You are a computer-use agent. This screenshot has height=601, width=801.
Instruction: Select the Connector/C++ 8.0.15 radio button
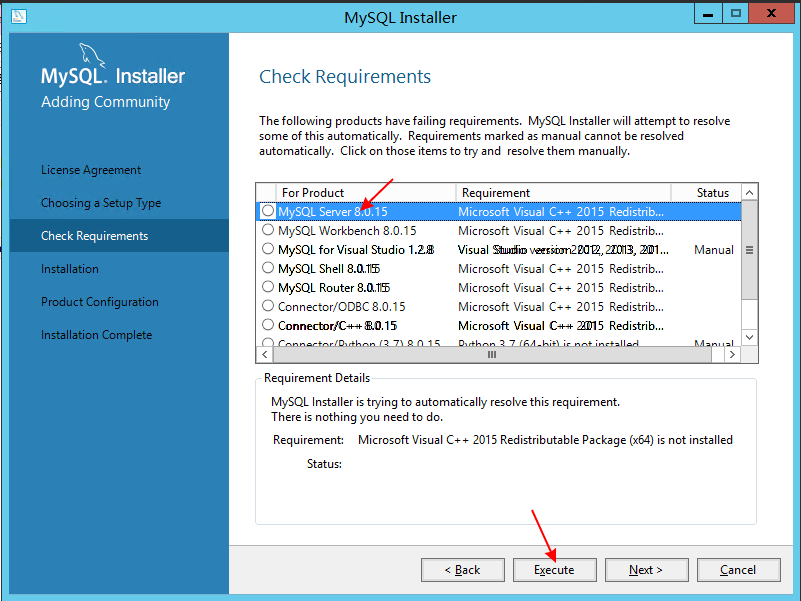(268, 325)
